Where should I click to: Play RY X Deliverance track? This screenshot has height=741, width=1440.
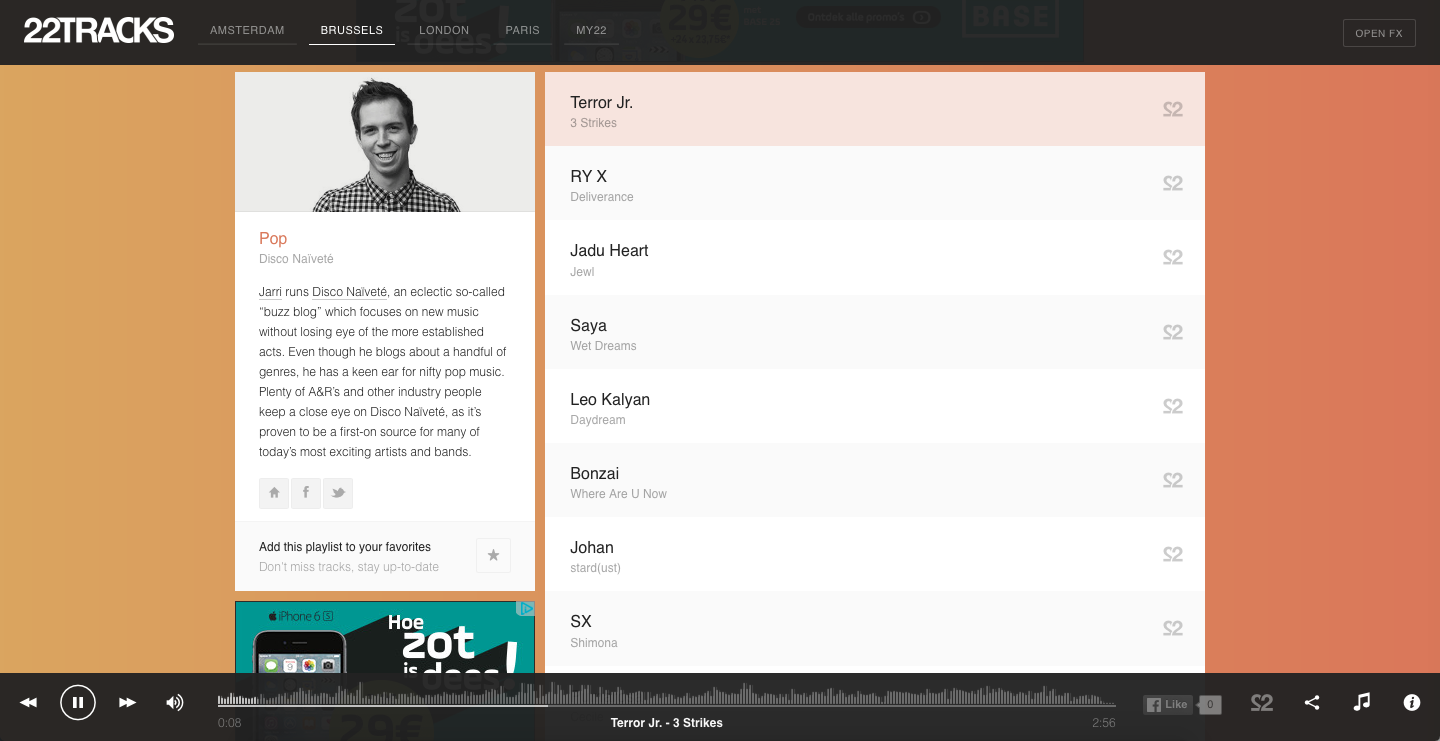[875, 183]
